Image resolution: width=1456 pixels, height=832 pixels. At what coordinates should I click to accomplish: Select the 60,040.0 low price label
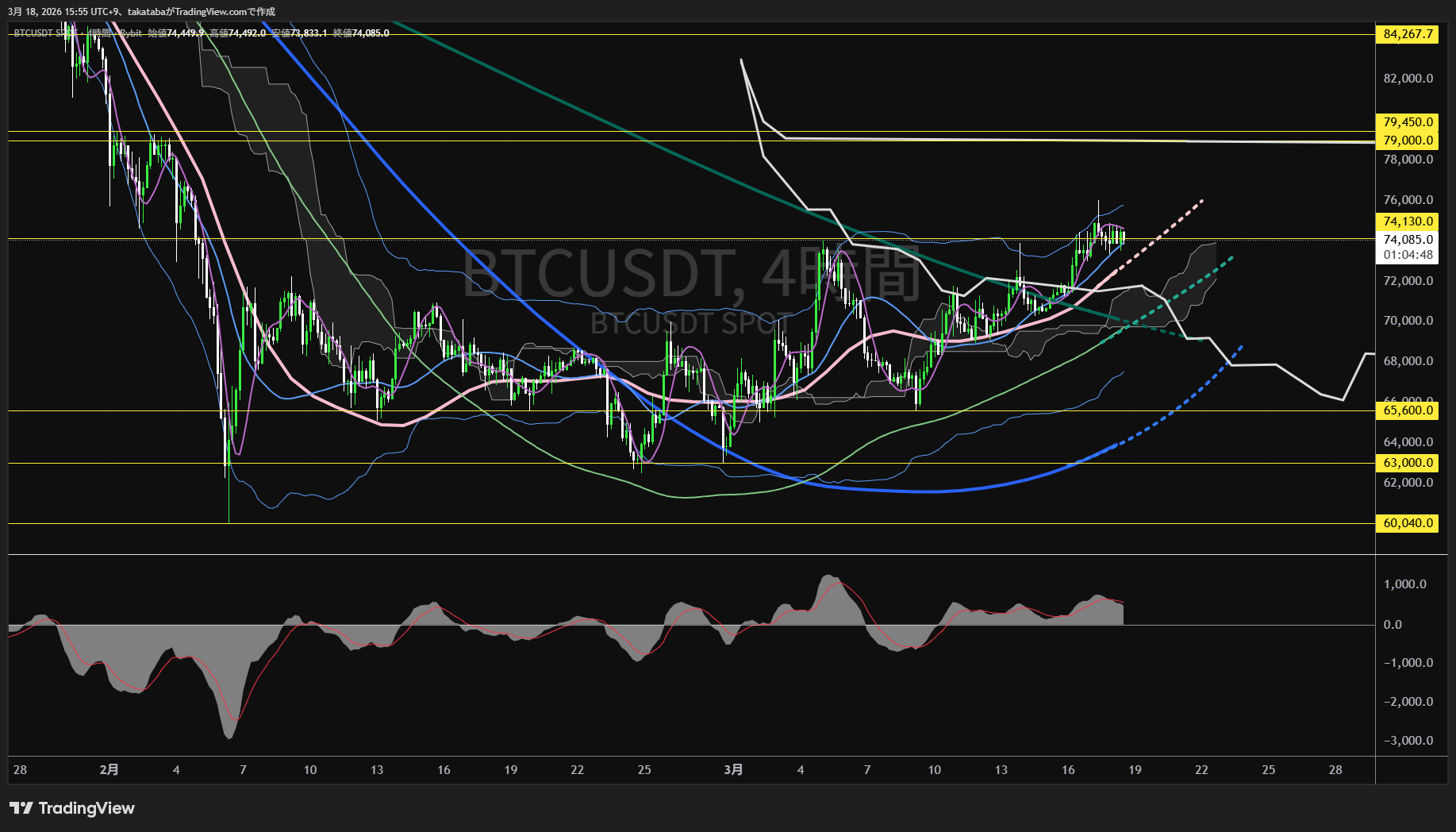[1408, 523]
